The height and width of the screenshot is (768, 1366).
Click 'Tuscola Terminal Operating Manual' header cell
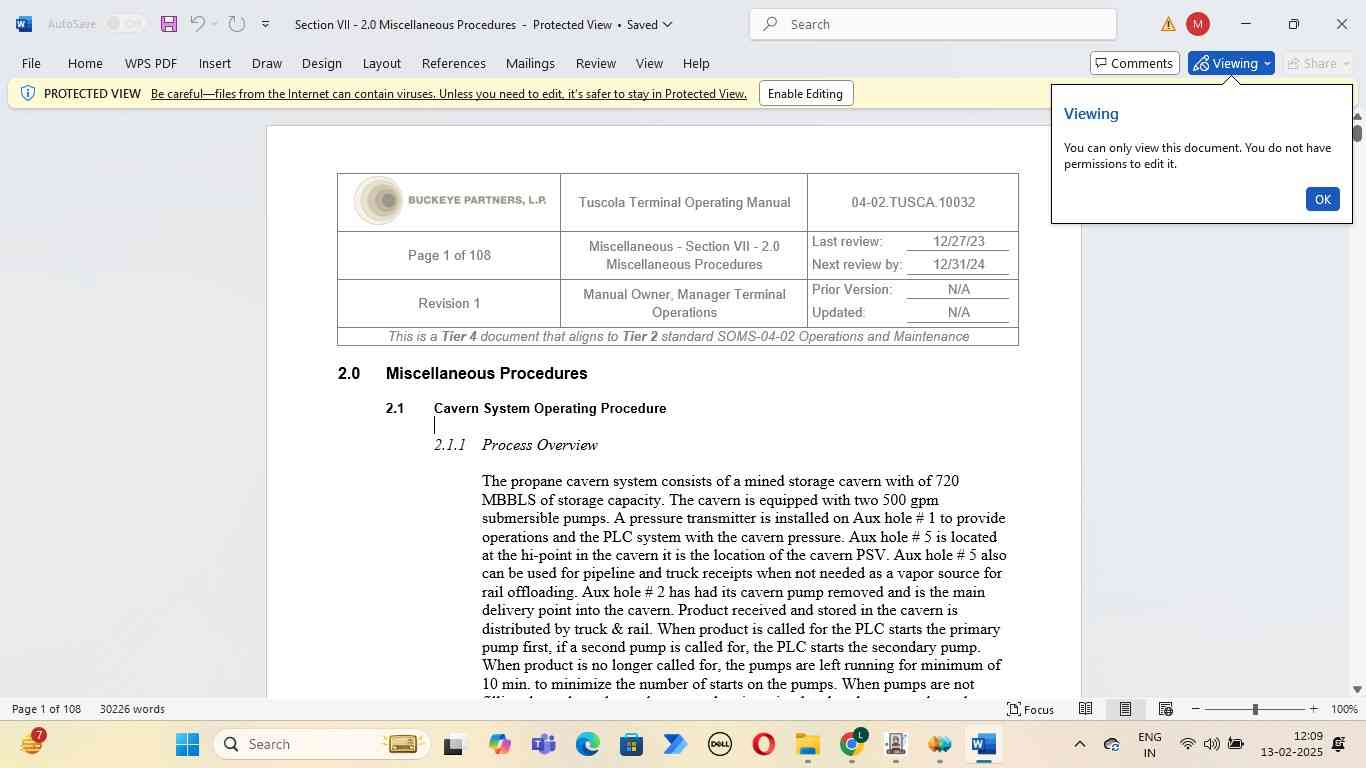point(684,202)
